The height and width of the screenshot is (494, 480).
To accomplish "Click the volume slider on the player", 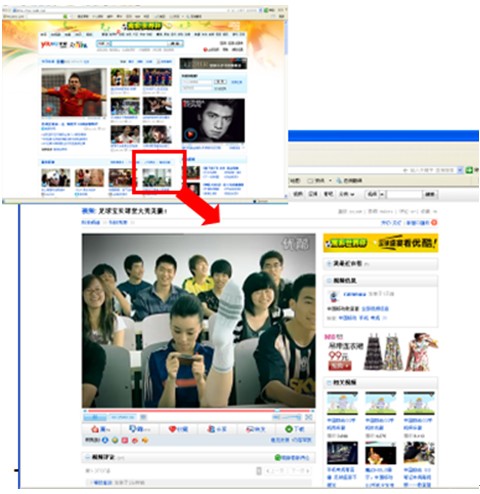I will point(290,417).
